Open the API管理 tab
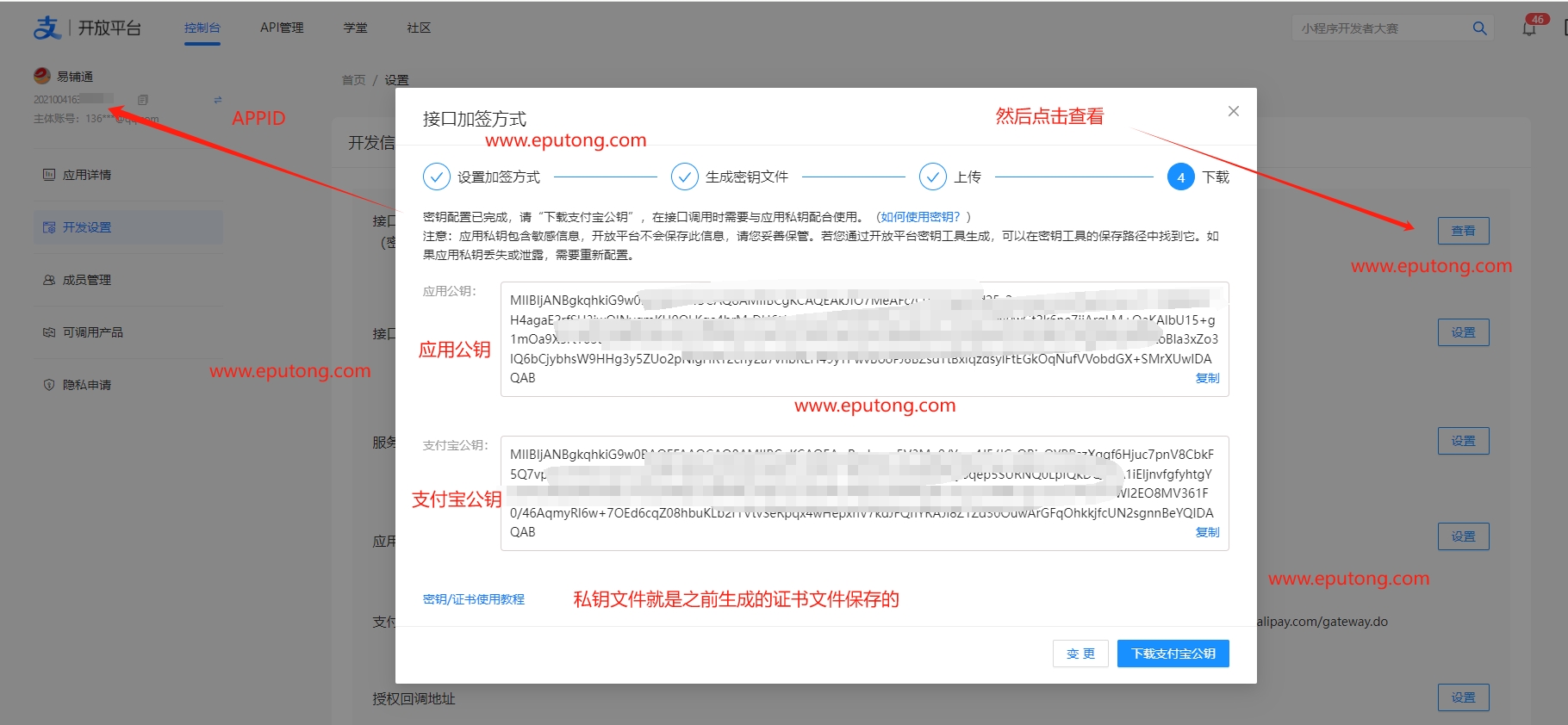The height and width of the screenshot is (725, 1568). (282, 28)
